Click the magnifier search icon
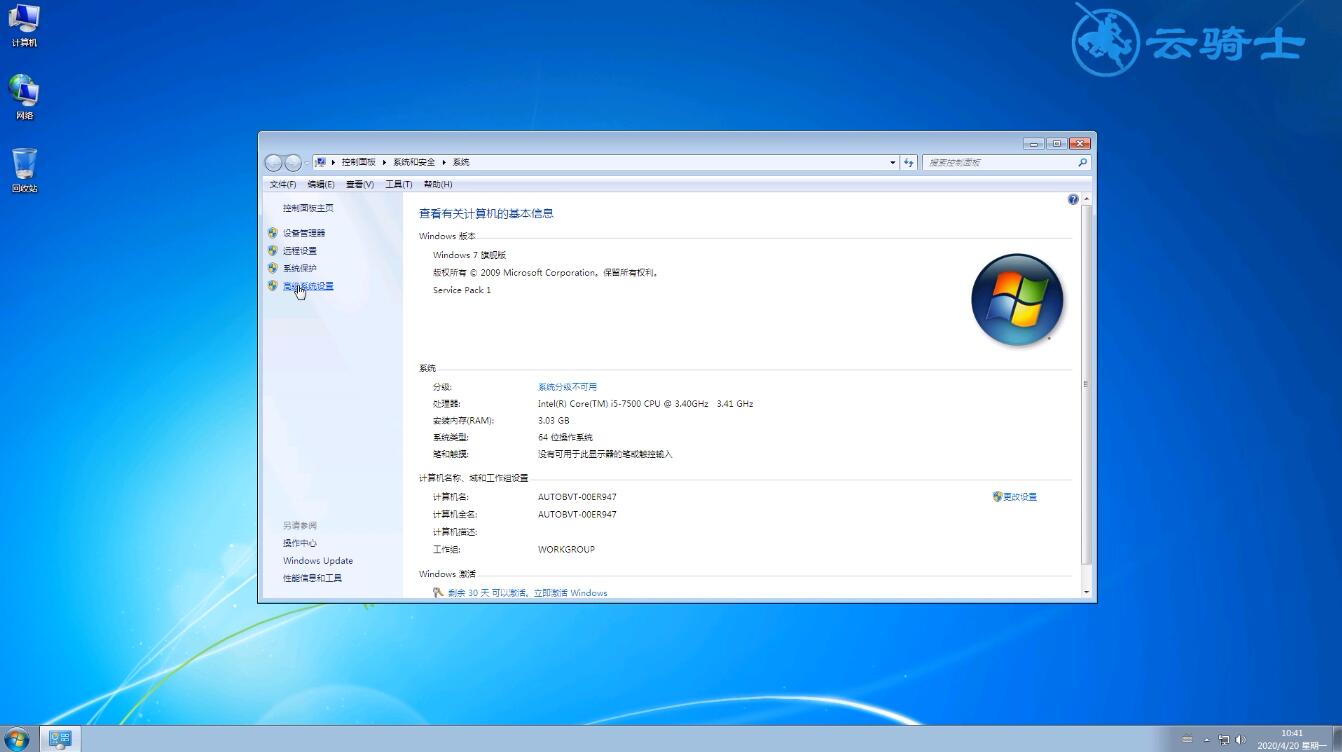The image size is (1342, 752). coord(1082,162)
